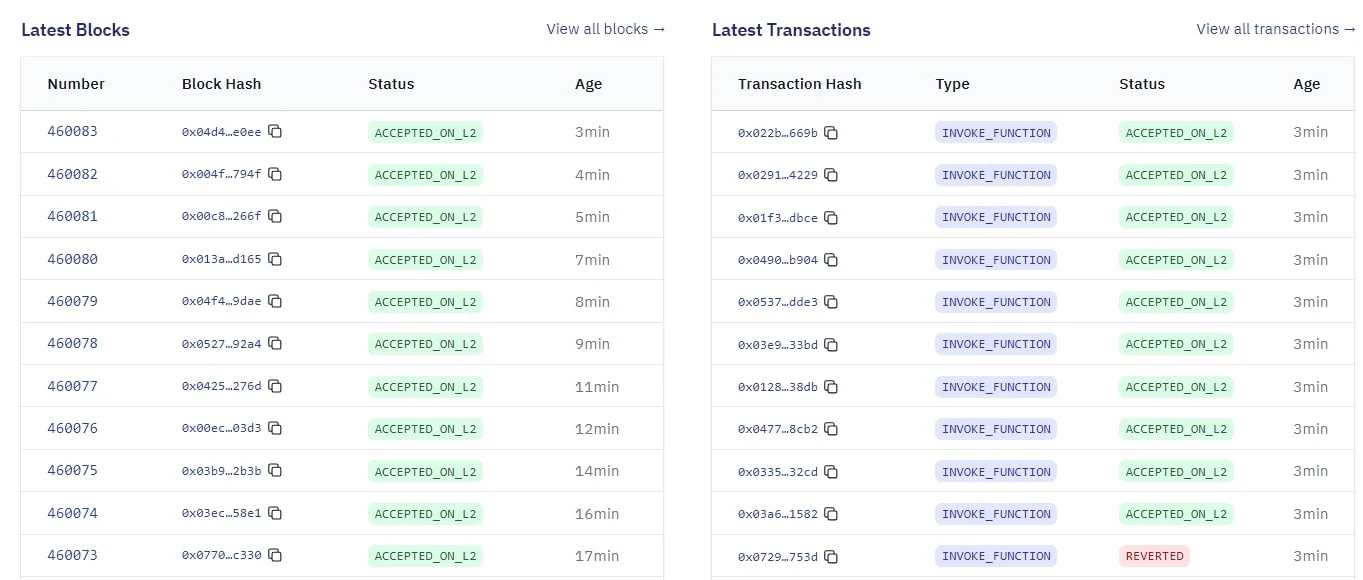Image resolution: width=1363 pixels, height=580 pixels.
Task: Copy block hash 0x03ec…58e1
Action: (275, 513)
